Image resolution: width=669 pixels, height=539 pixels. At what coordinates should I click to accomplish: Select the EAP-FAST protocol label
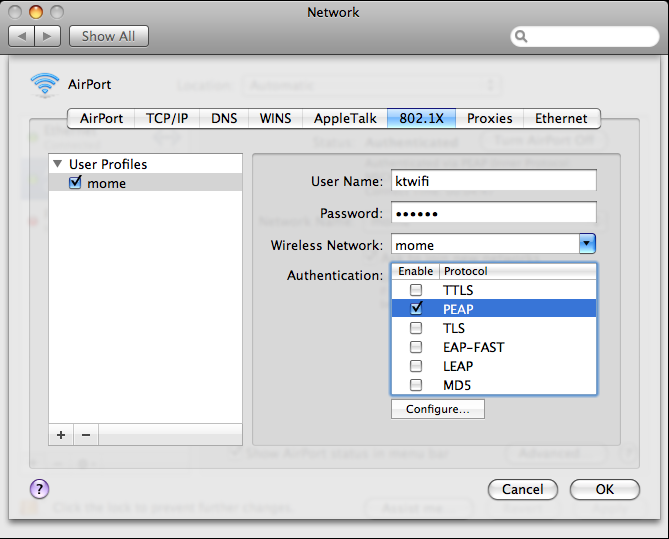point(474,347)
